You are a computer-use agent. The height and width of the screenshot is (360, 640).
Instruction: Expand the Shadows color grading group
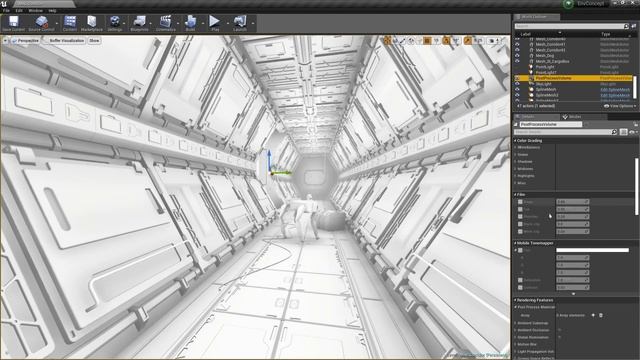pyautogui.click(x=516, y=162)
